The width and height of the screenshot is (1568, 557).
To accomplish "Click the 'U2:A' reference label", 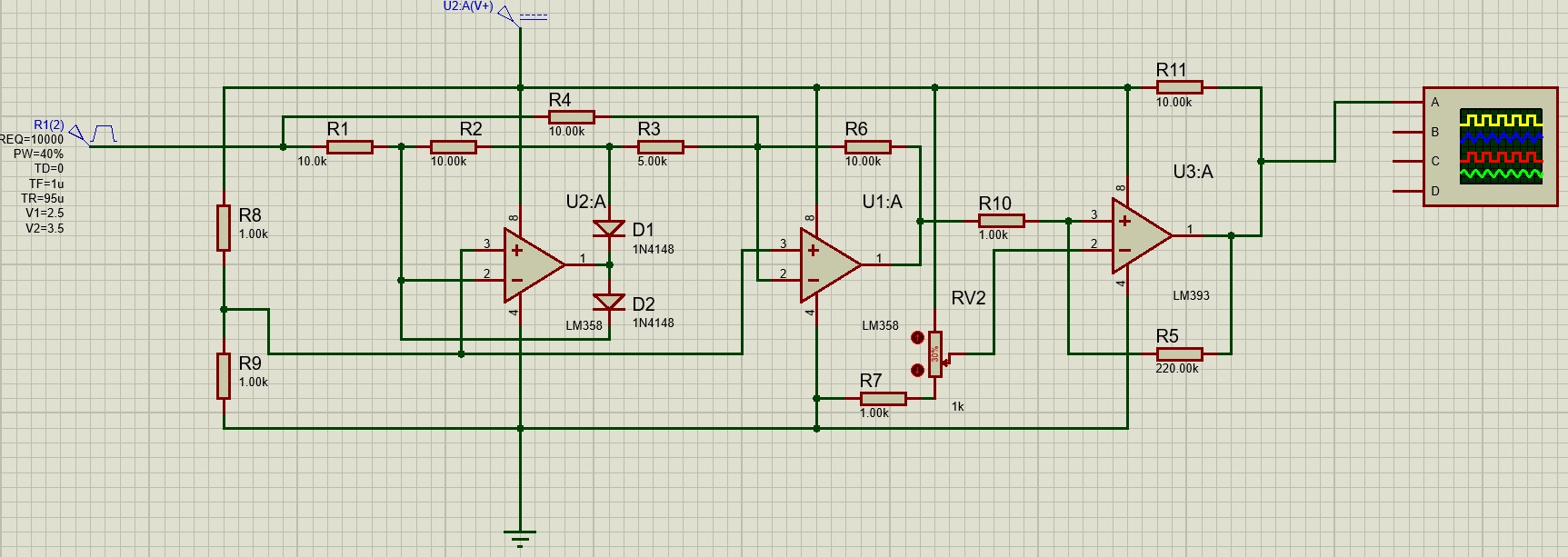I will pyautogui.click(x=585, y=202).
